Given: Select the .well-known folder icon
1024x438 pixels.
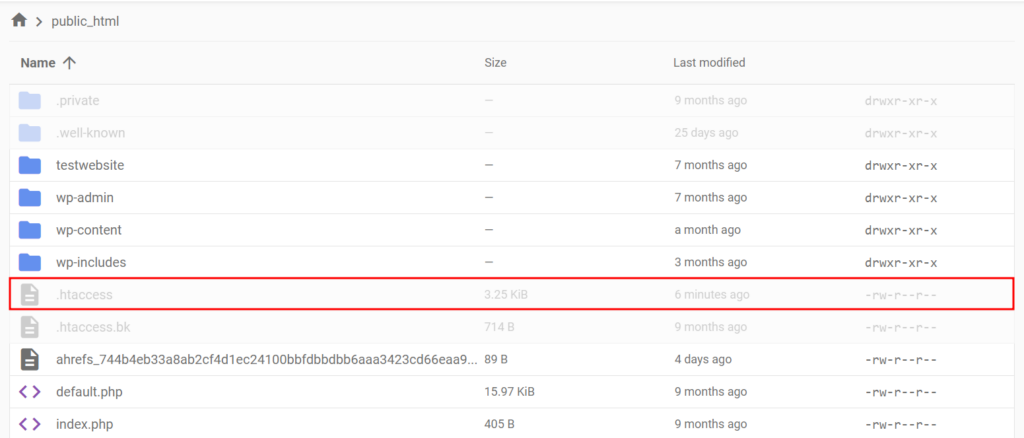Looking at the screenshot, I should tap(29, 133).
